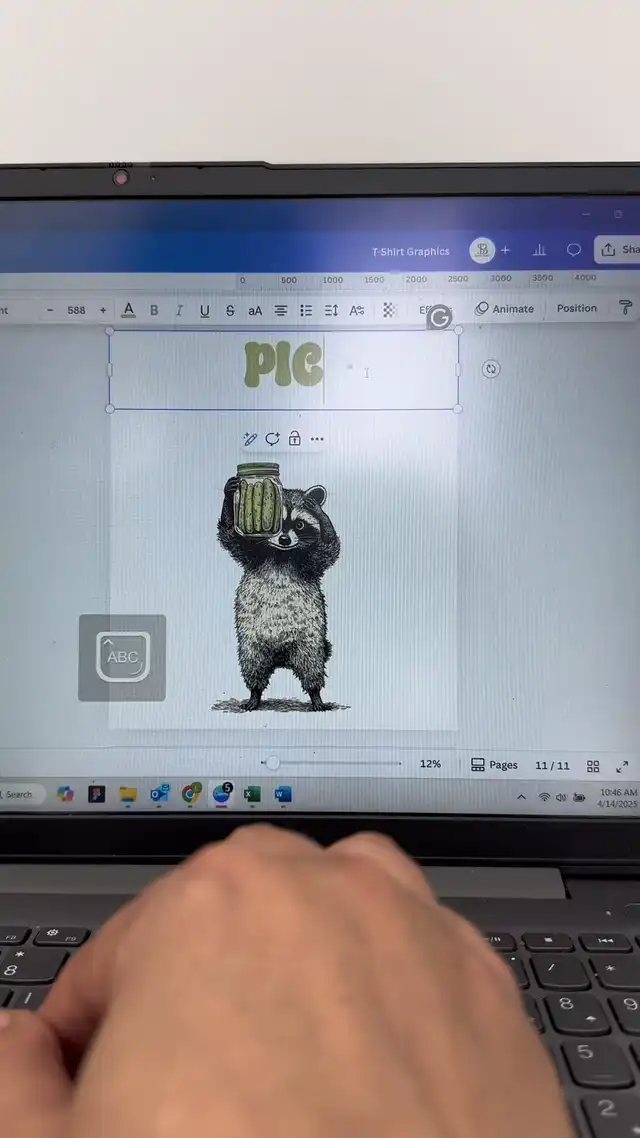Switch text to uppercase with aA
This screenshot has height=1138, width=640.
pyautogui.click(x=255, y=311)
